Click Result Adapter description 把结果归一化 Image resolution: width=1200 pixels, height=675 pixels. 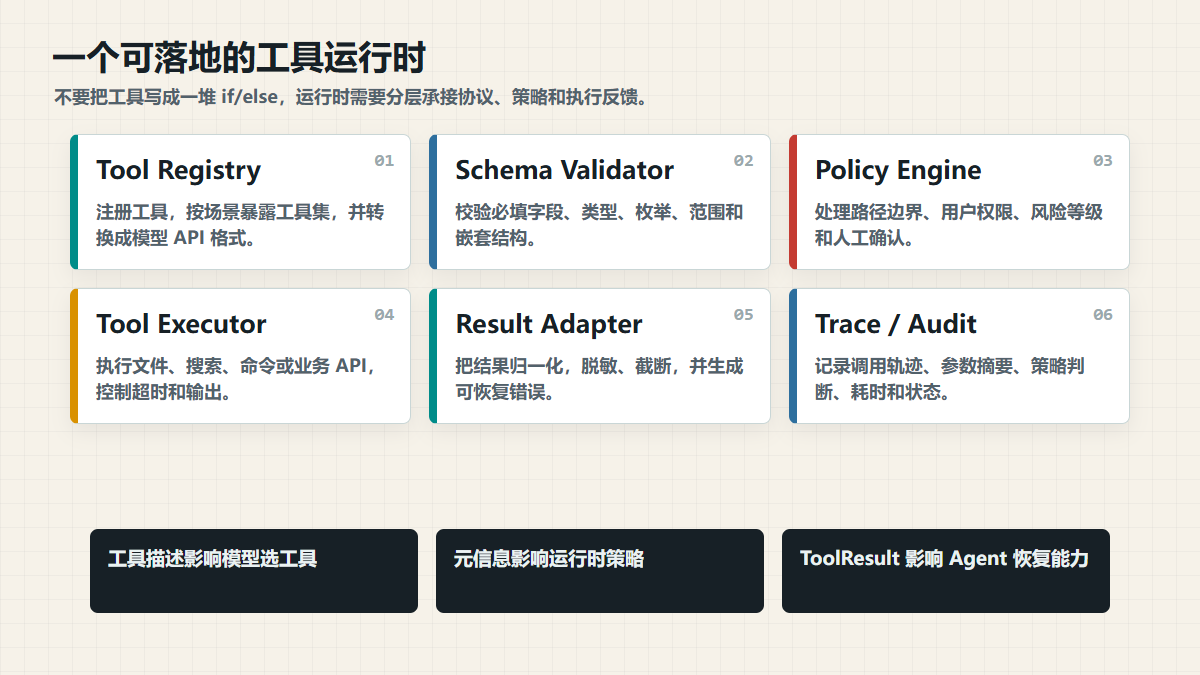[599, 379]
